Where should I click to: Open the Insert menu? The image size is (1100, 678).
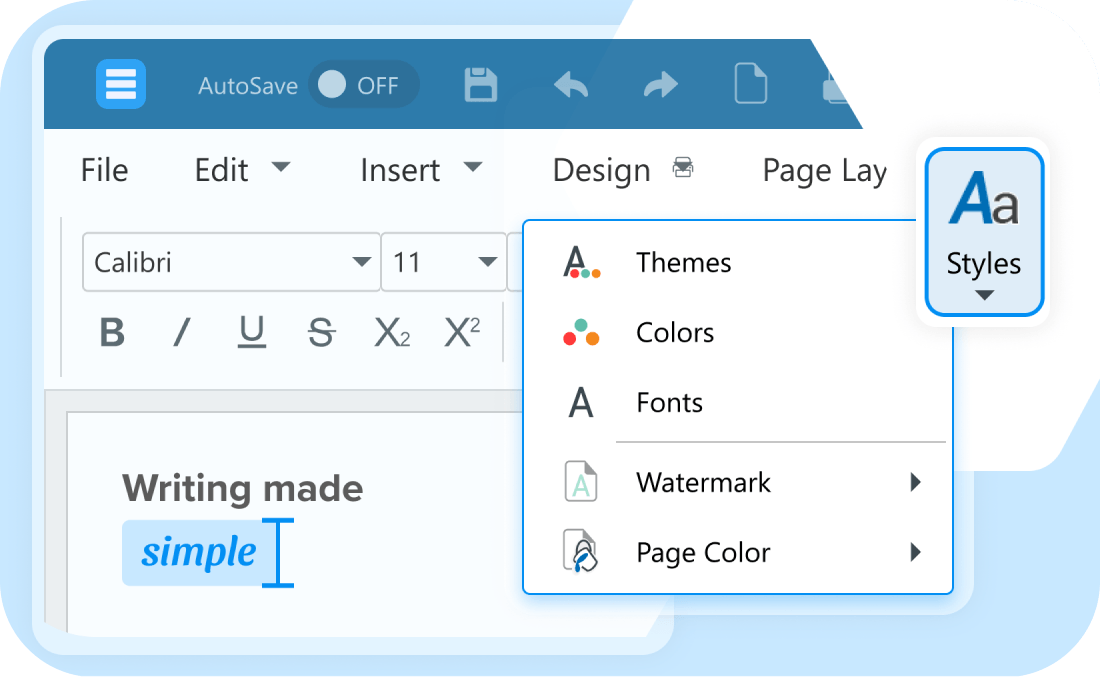(x=420, y=171)
